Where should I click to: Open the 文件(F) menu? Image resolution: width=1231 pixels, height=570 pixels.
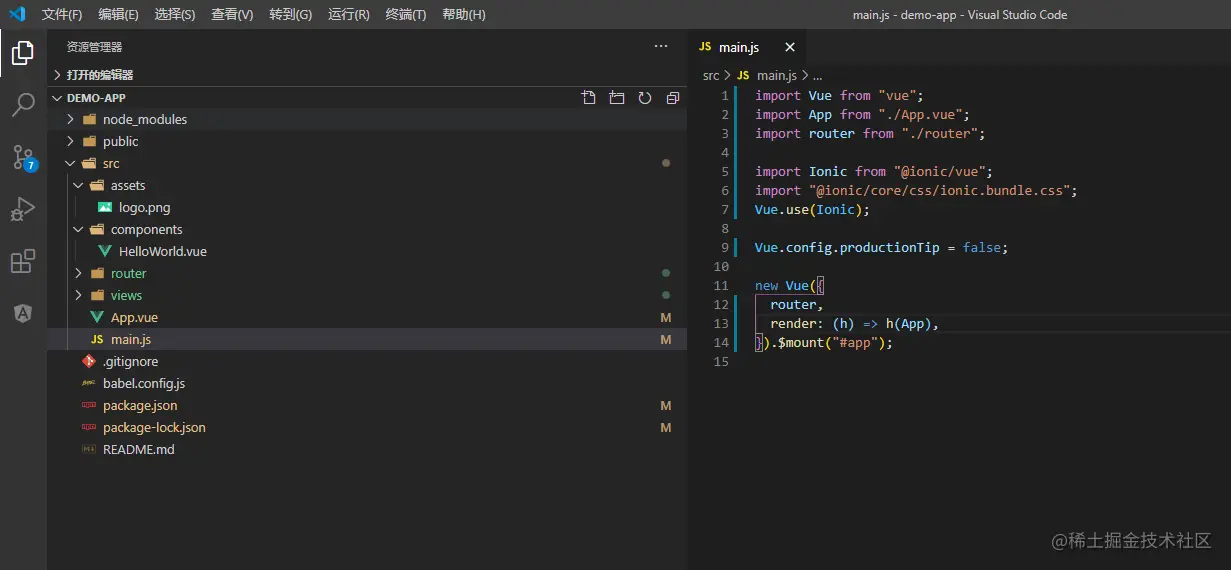[x=62, y=15]
